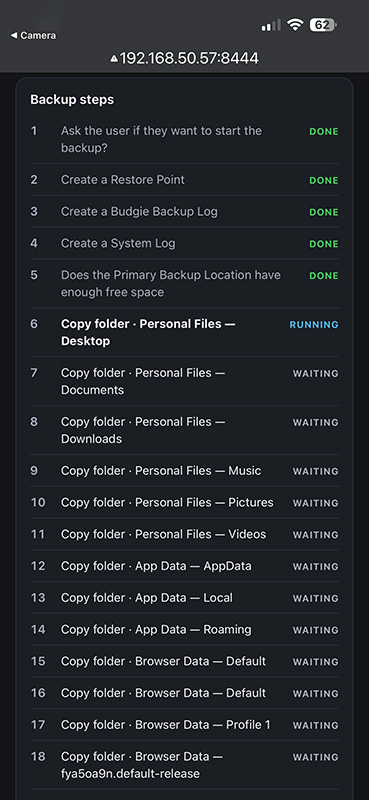Select step "Create a System Log"

coord(118,243)
